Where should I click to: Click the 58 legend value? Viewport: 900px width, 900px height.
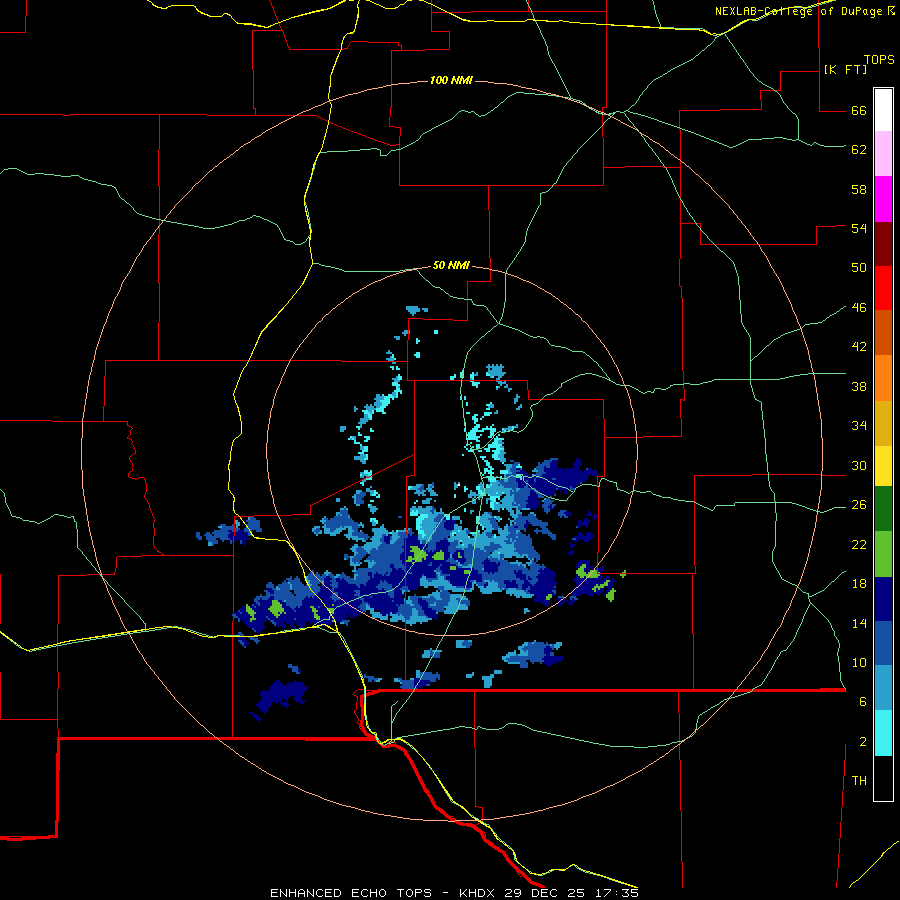[859, 189]
